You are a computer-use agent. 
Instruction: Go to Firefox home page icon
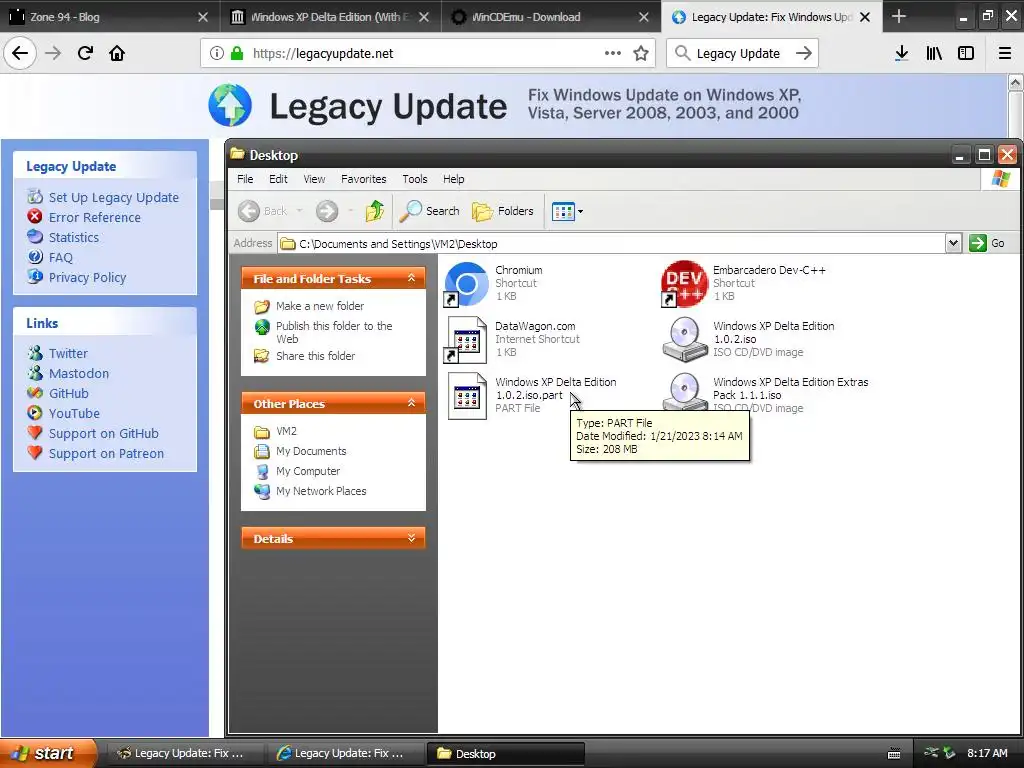[x=117, y=53]
